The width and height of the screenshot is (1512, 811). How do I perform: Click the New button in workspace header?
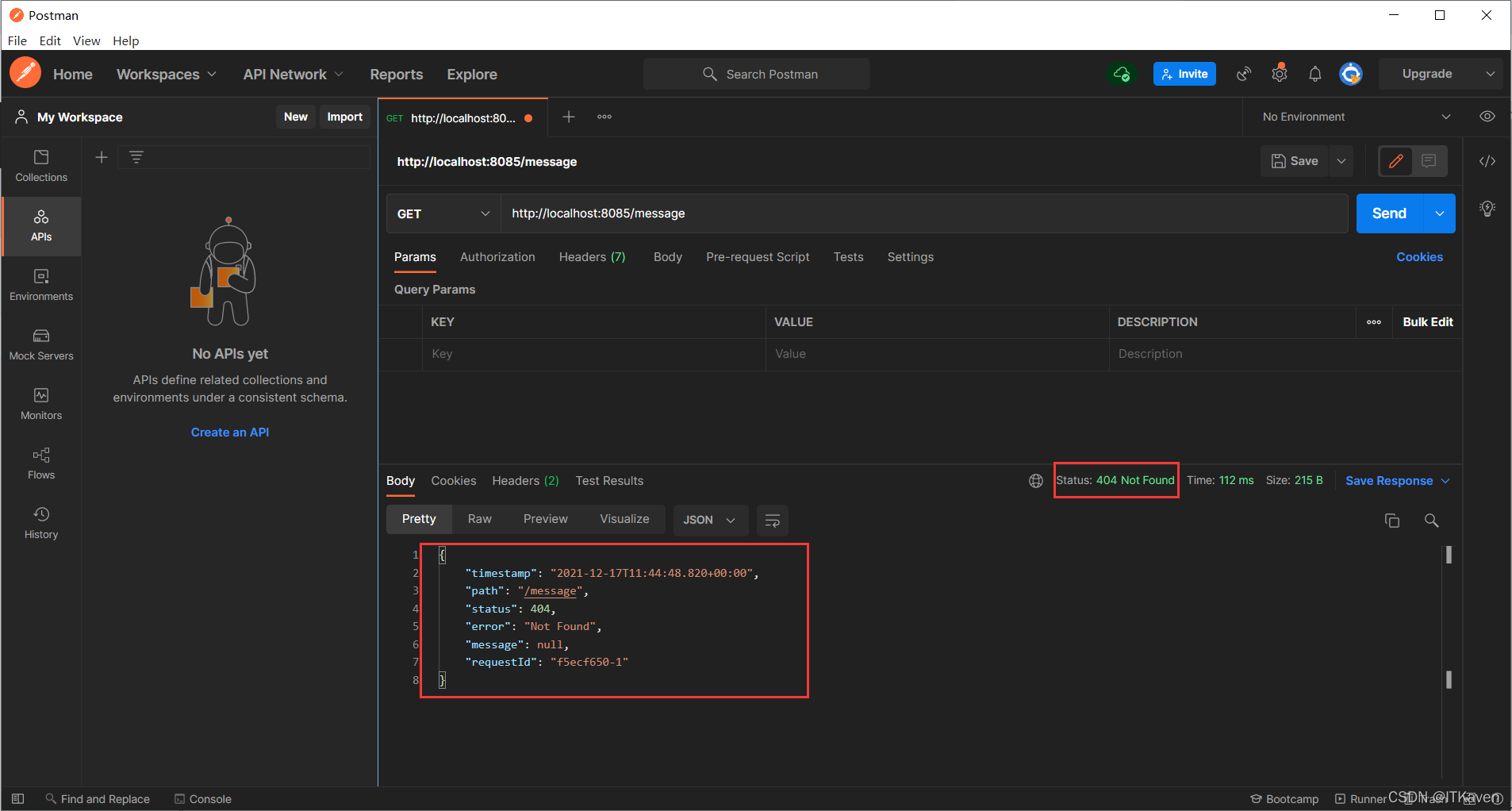pyautogui.click(x=296, y=117)
